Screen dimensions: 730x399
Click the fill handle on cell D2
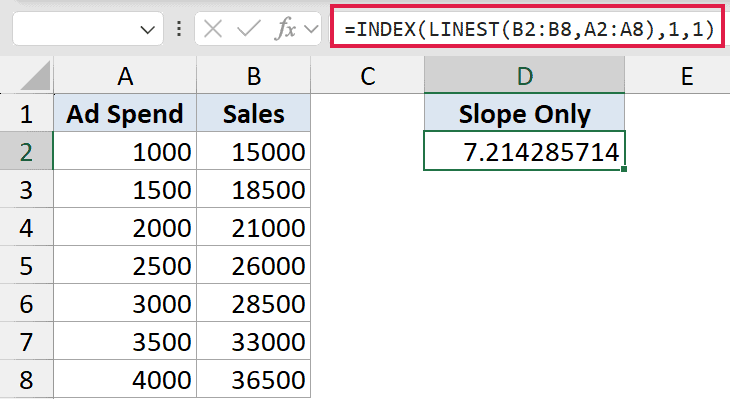[624, 169]
